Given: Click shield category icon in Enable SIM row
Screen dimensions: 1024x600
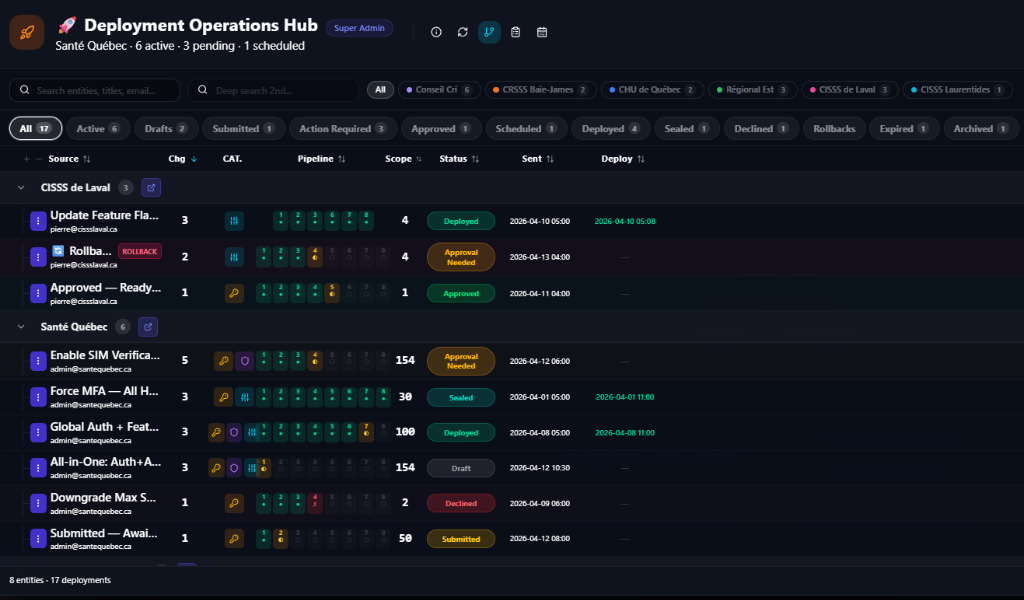Looking at the screenshot, I should 244,361.
